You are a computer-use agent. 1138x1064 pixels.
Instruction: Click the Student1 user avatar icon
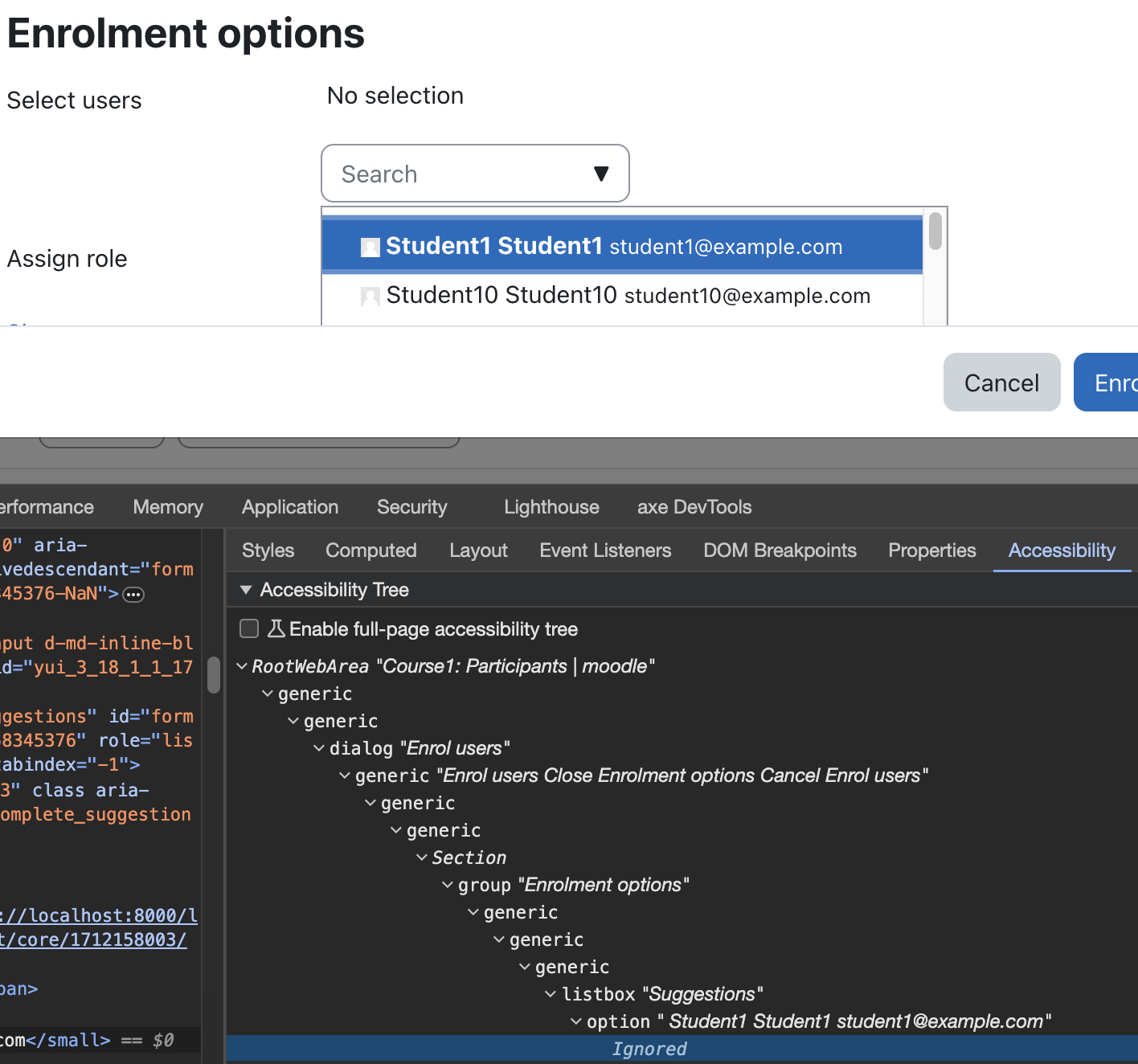(370, 248)
